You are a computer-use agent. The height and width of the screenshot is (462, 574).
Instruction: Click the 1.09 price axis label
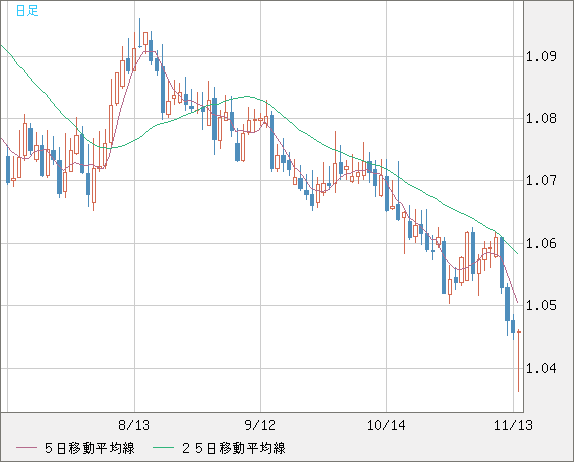pyautogui.click(x=541, y=56)
